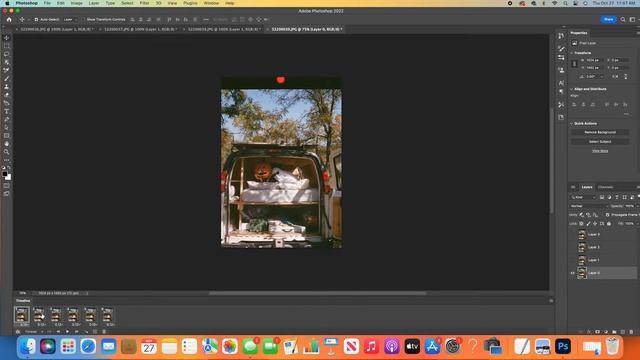
Task: Select the Rectangular Marquee tool
Action: pos(7,46)
